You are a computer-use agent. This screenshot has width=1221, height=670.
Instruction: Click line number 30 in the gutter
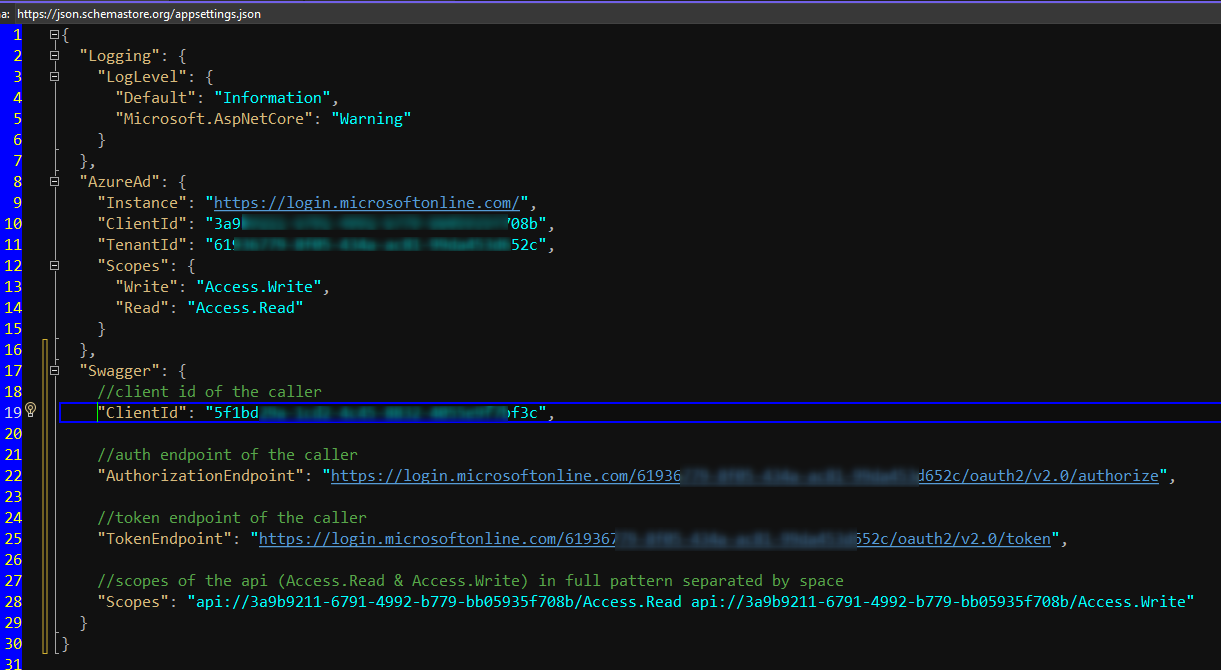point(15,644)
